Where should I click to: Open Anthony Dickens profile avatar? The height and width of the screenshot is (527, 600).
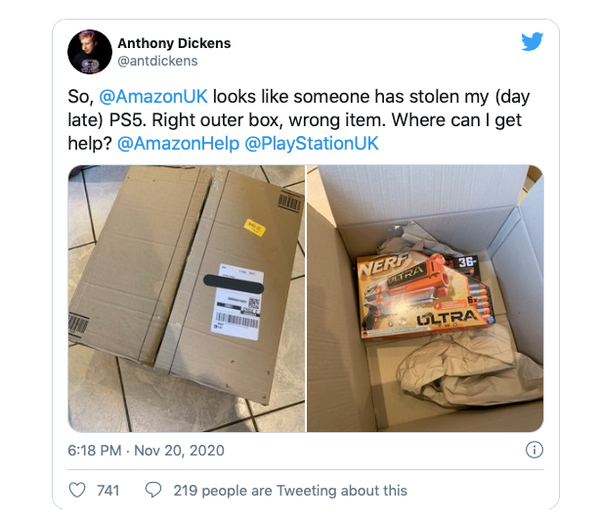point(90,52)
